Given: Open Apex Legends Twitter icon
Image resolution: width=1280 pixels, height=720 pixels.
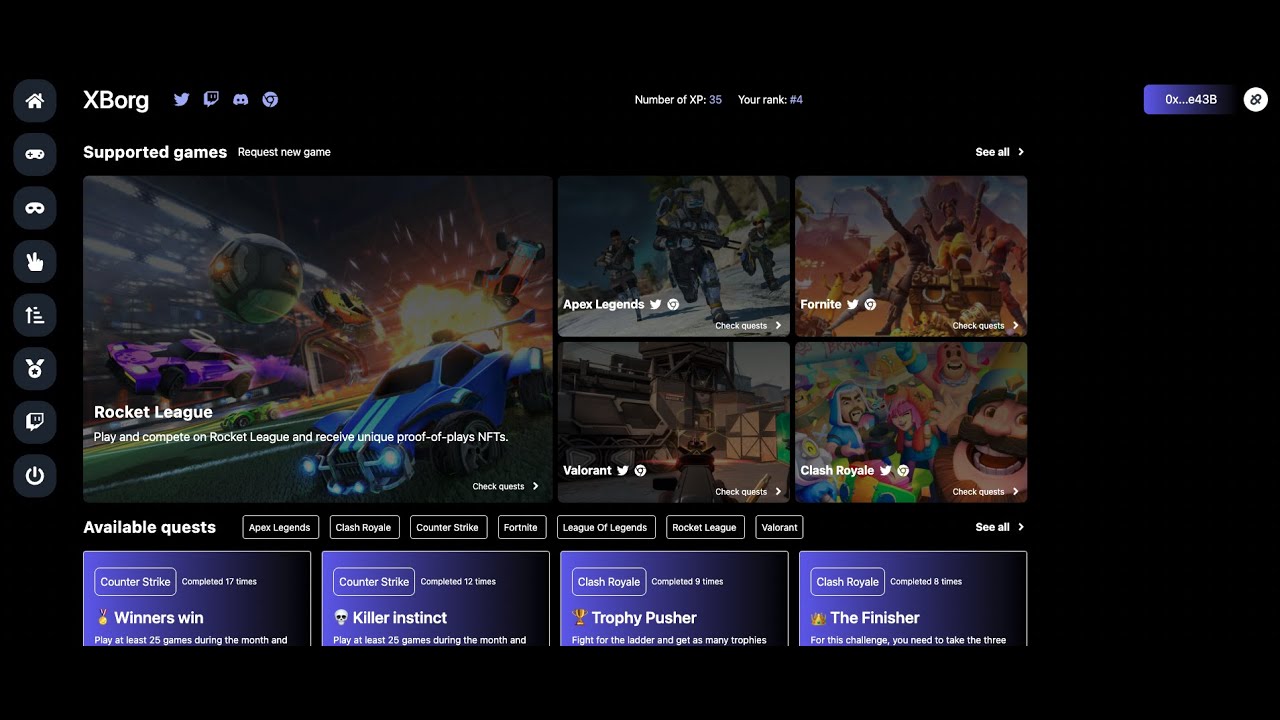Looking at the screenshot, I should click(655, 304).
